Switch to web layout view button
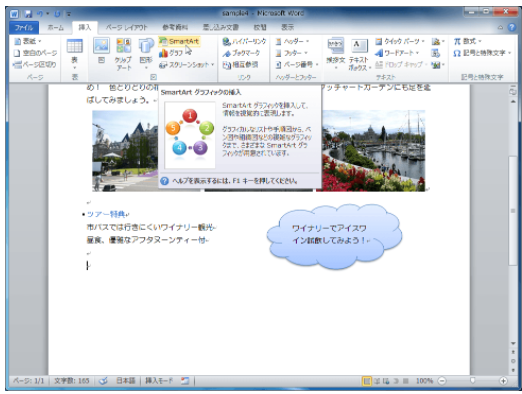Viewport: 522px width, 394px height. pyautogui.click(x=386, y=381)
